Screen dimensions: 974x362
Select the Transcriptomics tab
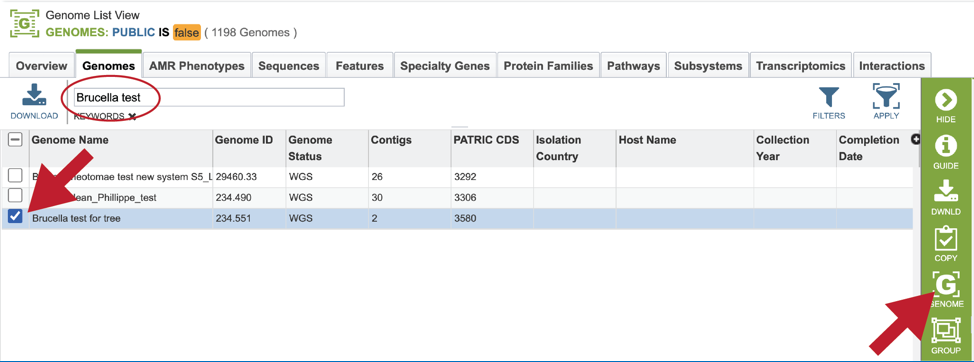click(x=801, y=66)
